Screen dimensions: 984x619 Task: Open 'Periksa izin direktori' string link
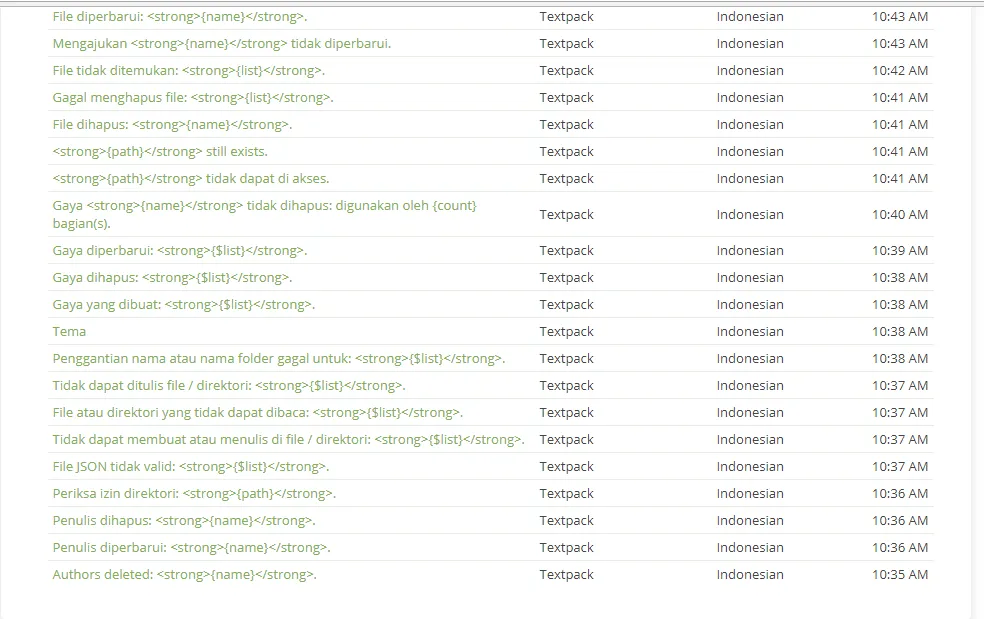coord(194,494)
